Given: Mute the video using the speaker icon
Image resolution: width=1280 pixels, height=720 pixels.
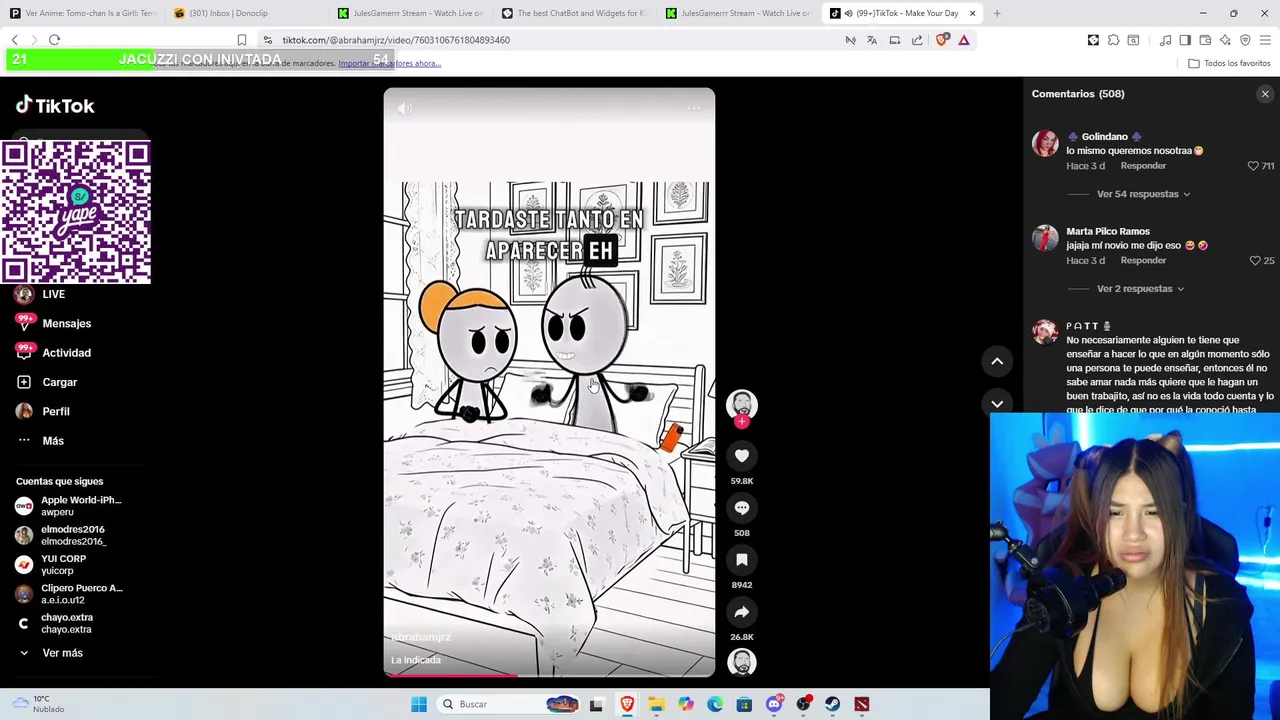Looking at the screenshot, I should coord(404,108).
